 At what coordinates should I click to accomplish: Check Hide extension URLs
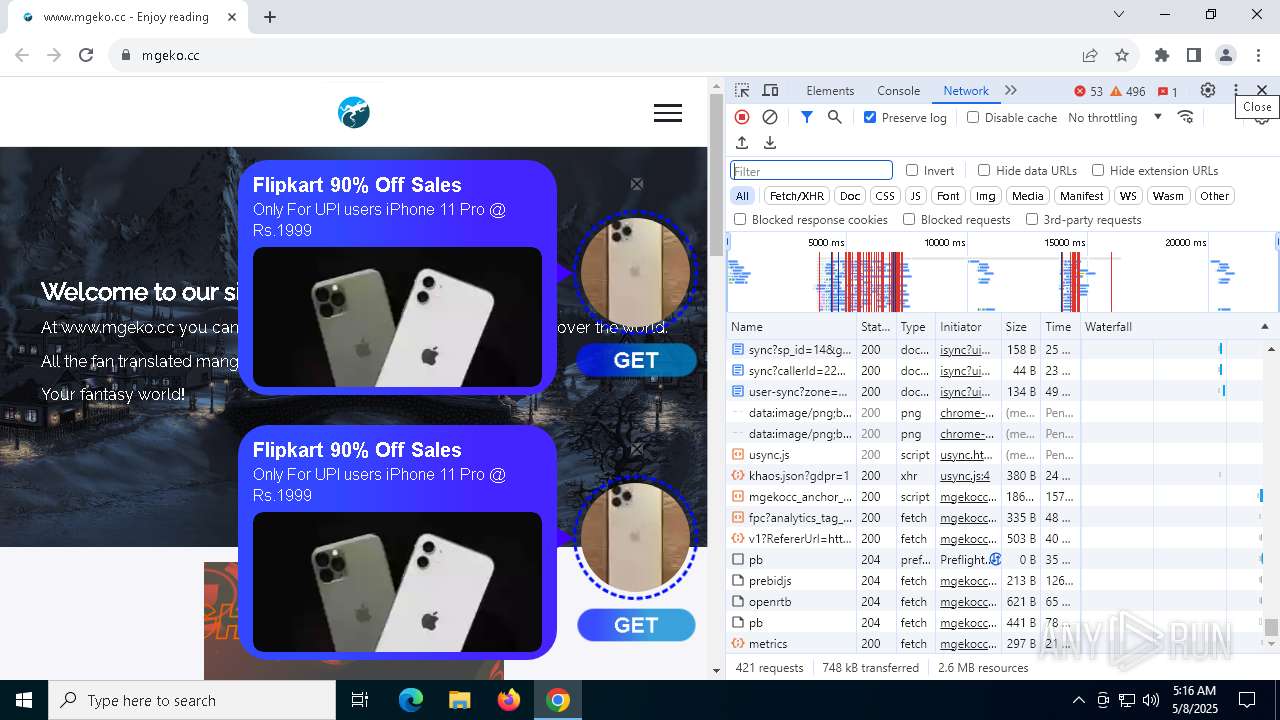pyautogui.click(x=1098, y=170)
